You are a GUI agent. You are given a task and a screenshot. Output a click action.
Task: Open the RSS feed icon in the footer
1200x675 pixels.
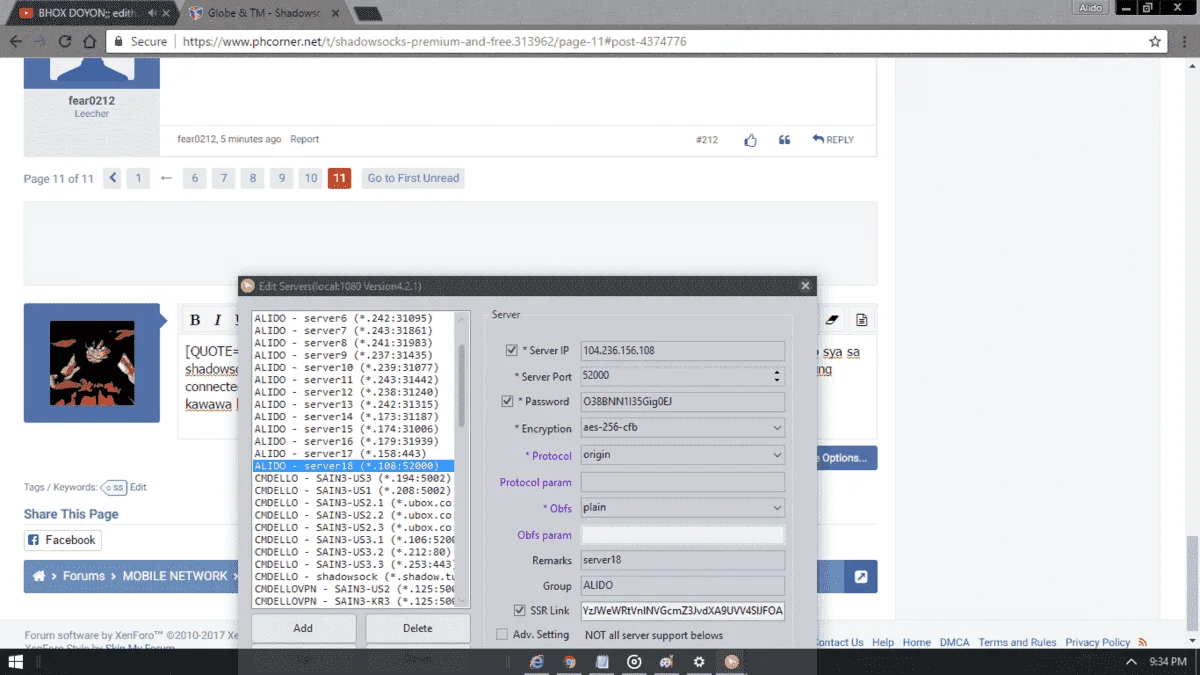[x=1143, y=642]
